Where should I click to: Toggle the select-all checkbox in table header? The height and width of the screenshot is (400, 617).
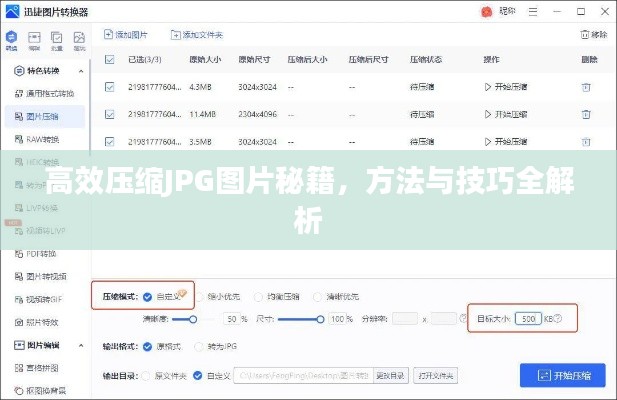coord(109,60)
